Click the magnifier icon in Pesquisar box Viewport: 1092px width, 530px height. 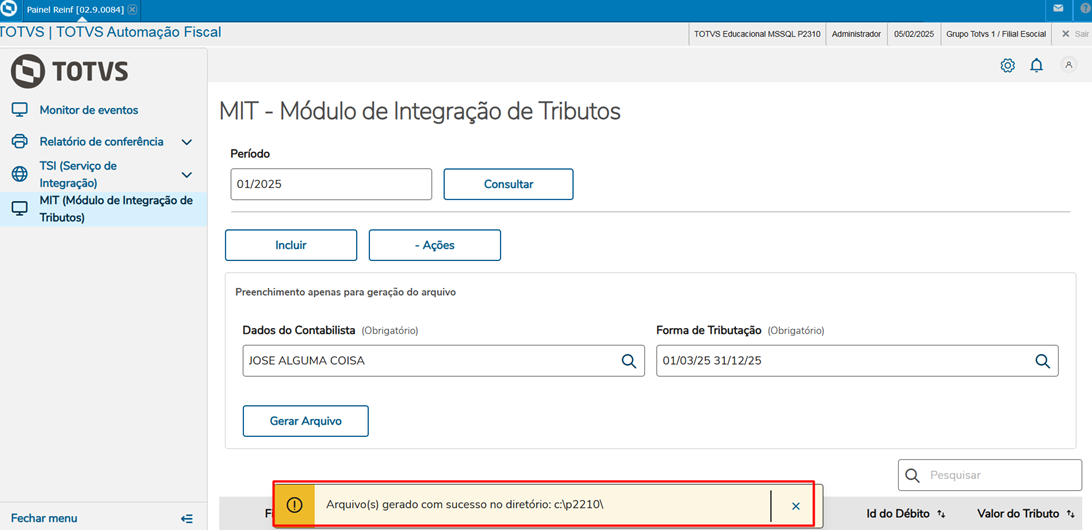point(912,475)
